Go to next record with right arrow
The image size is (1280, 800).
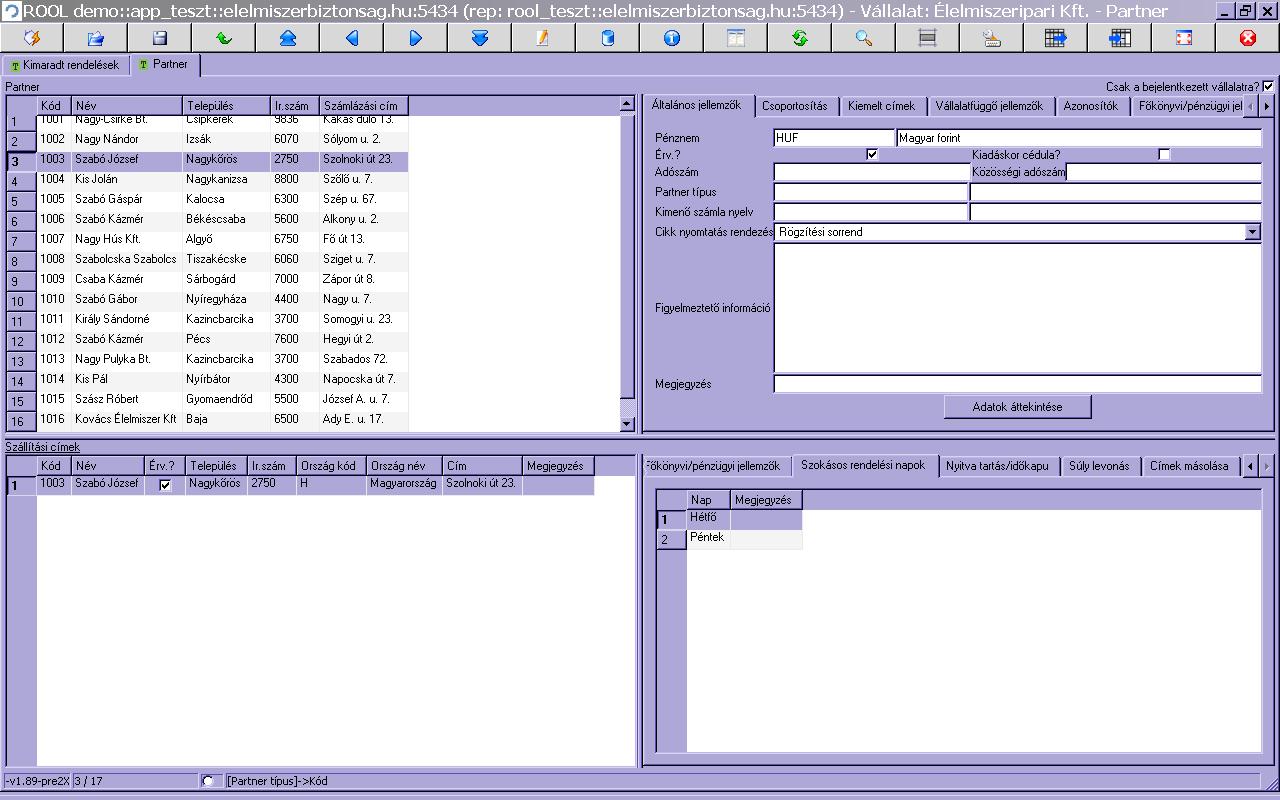click(x=416, y=38)
